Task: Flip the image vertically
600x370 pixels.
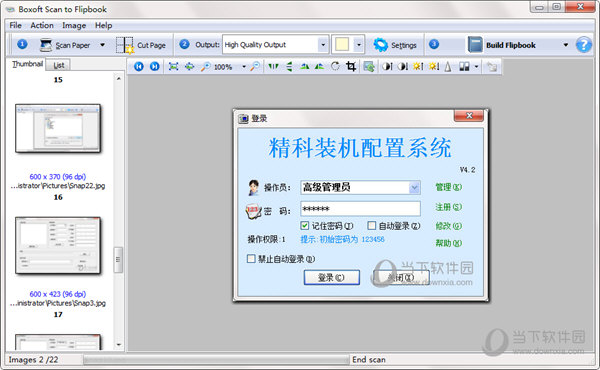Action: coord(289,67)
